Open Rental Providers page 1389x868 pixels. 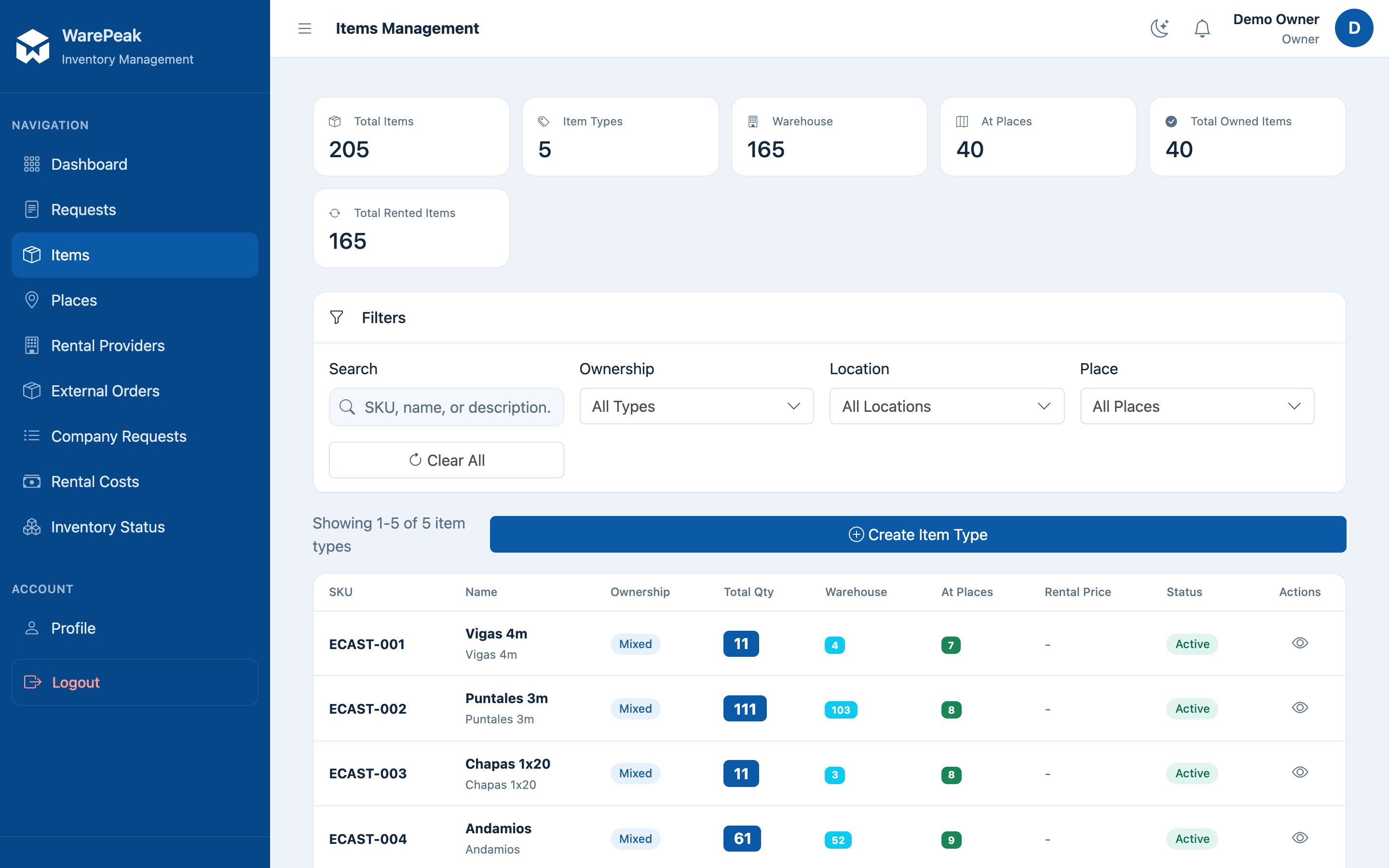(135, 346)
